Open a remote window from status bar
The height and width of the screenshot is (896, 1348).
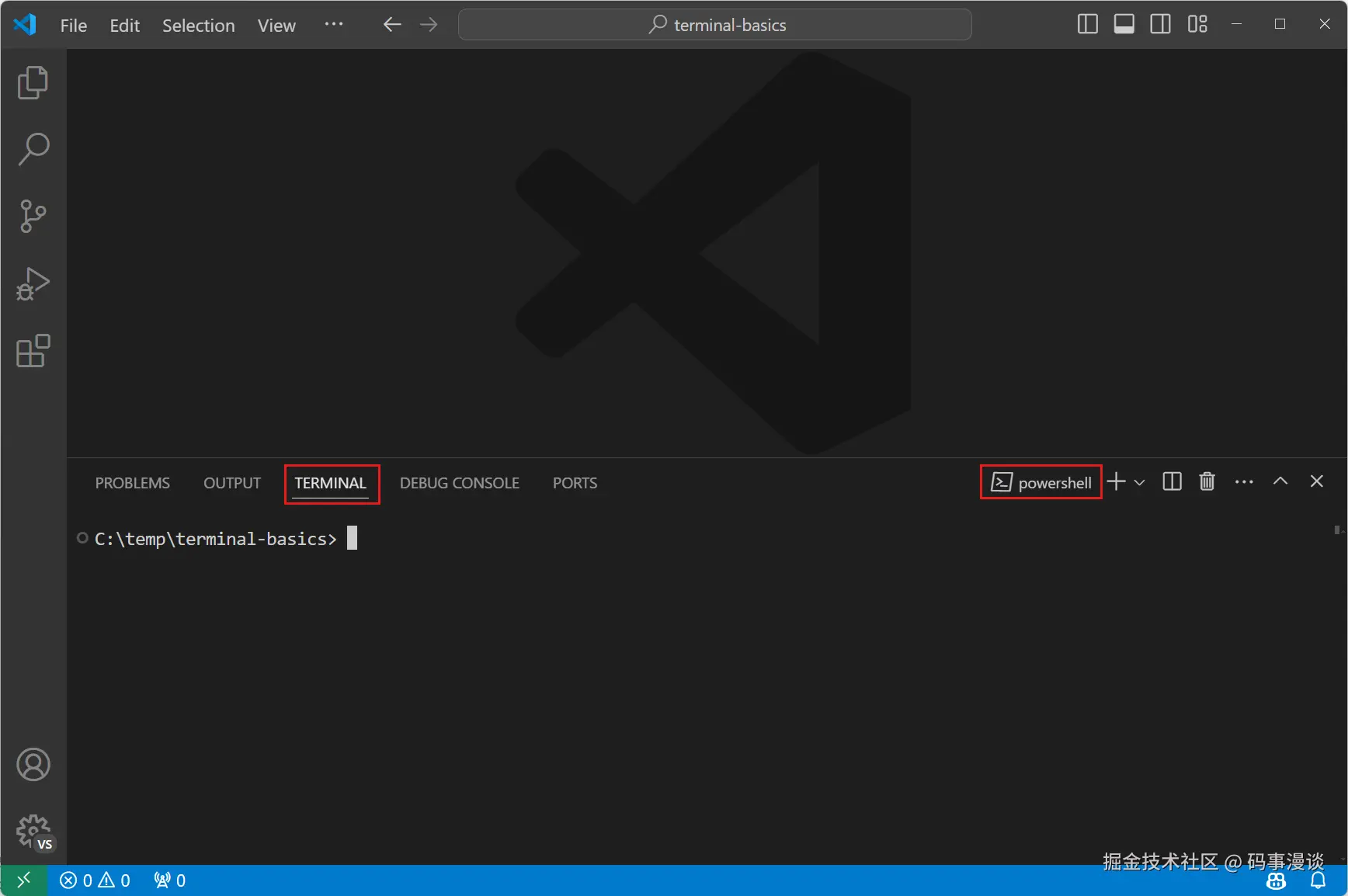coord(24,880)
